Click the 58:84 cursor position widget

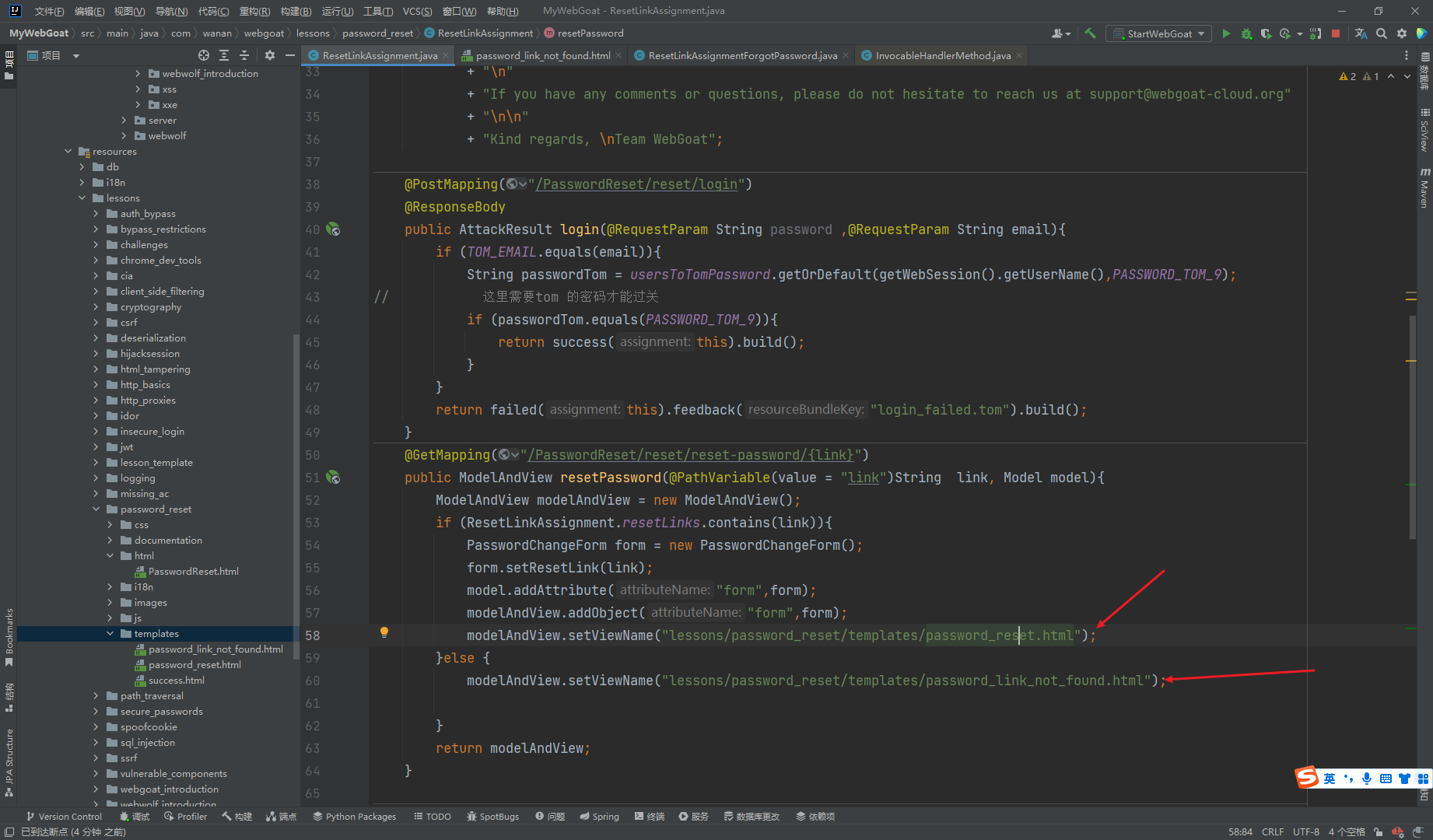point(1240,832)
